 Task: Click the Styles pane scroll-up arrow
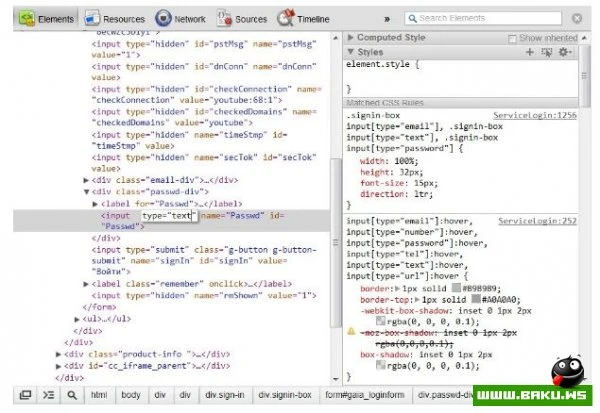[584, 38]
